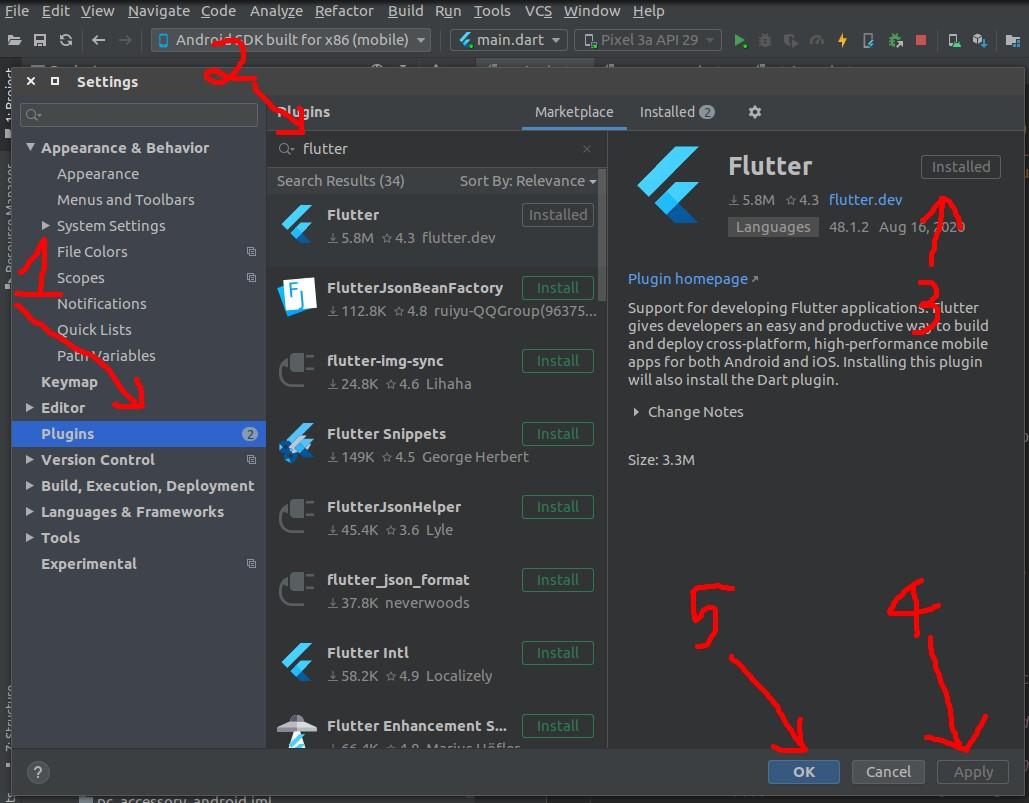
Task: Click the Cancel button
Action: tap(888, 772)
